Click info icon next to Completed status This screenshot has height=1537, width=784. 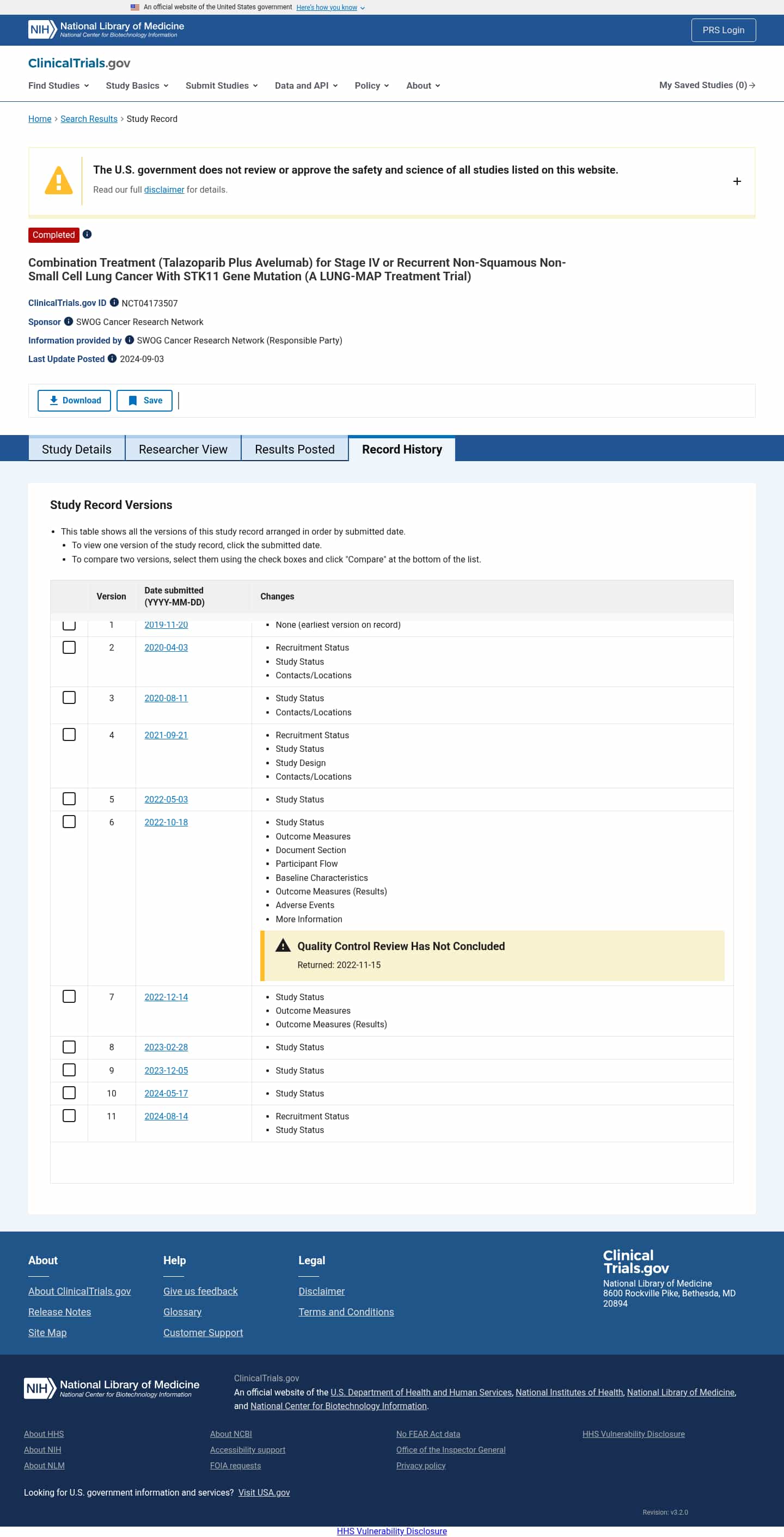[x=87, y=235]
